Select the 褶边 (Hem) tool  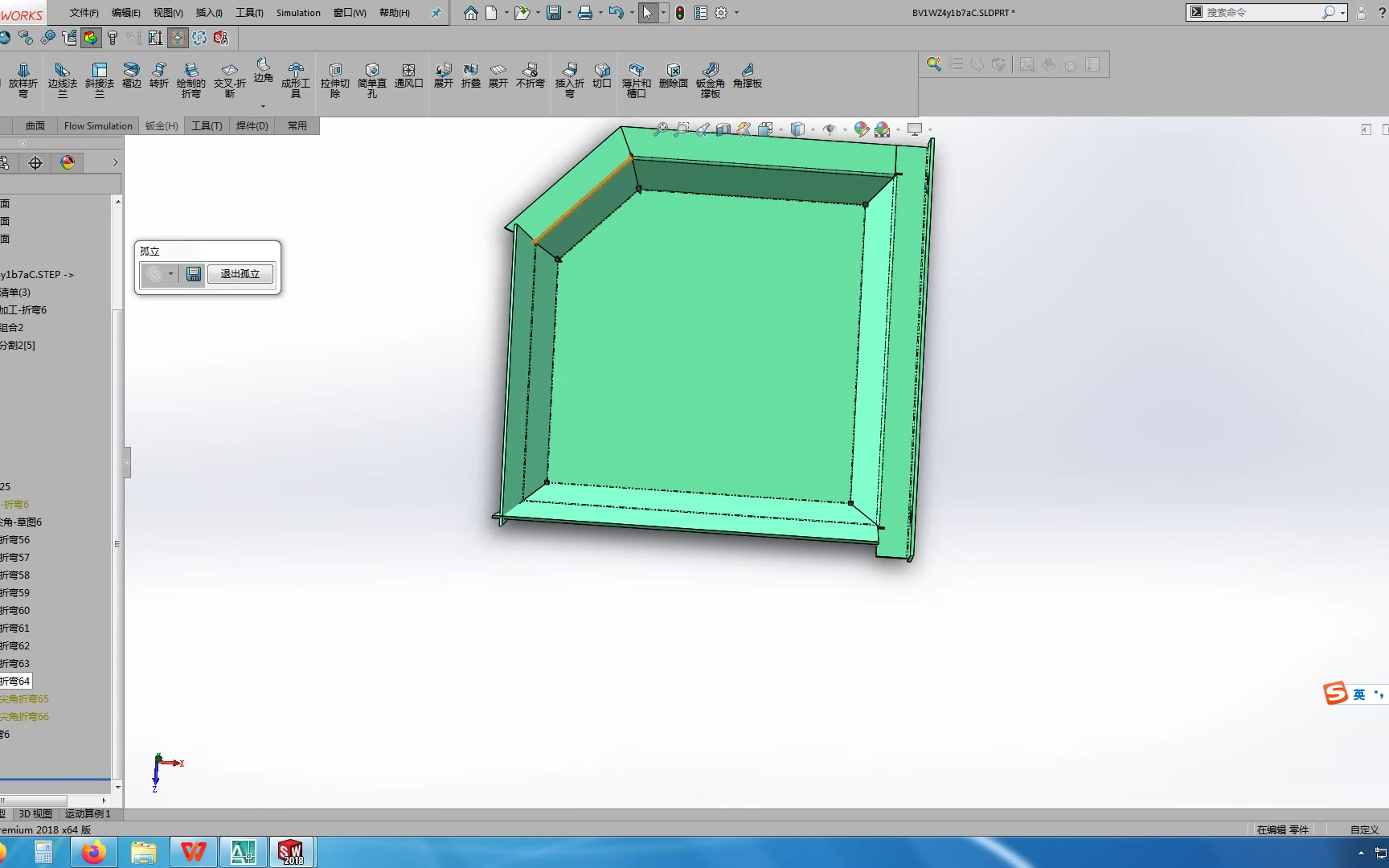click(x=131, y=76)
